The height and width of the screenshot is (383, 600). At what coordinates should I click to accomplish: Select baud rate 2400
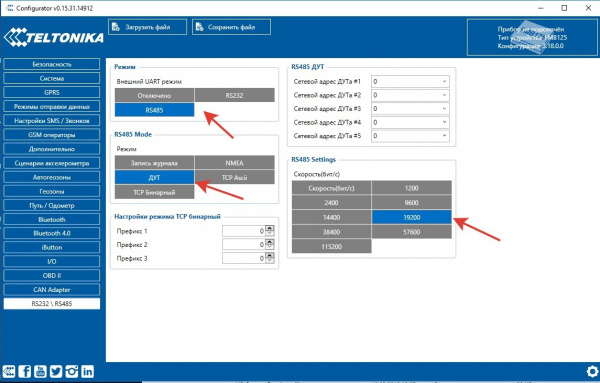pyautogui.click(x=331, y=202)
